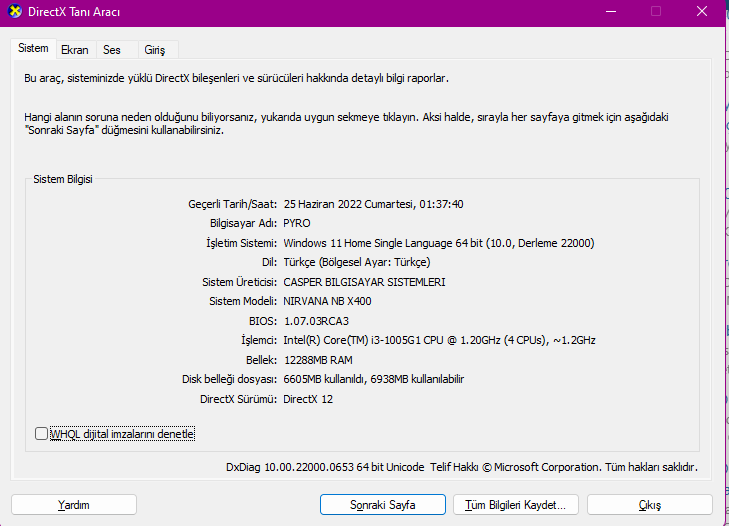Click the Sonraki Sayfa button
729x526 pixels.
tap(383, 505)
